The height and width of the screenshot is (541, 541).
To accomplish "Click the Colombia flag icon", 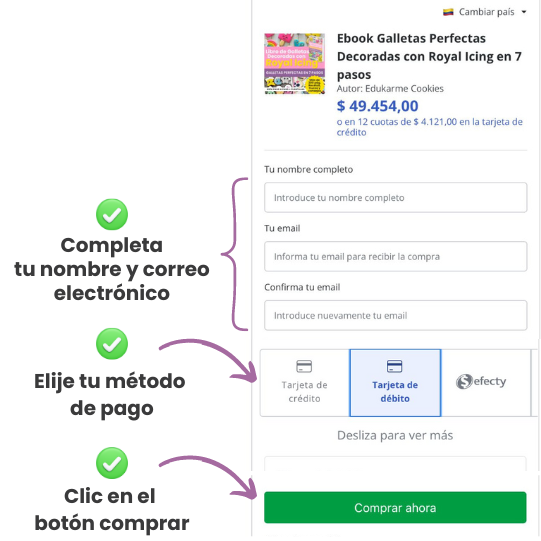I will tap(448, 12).
